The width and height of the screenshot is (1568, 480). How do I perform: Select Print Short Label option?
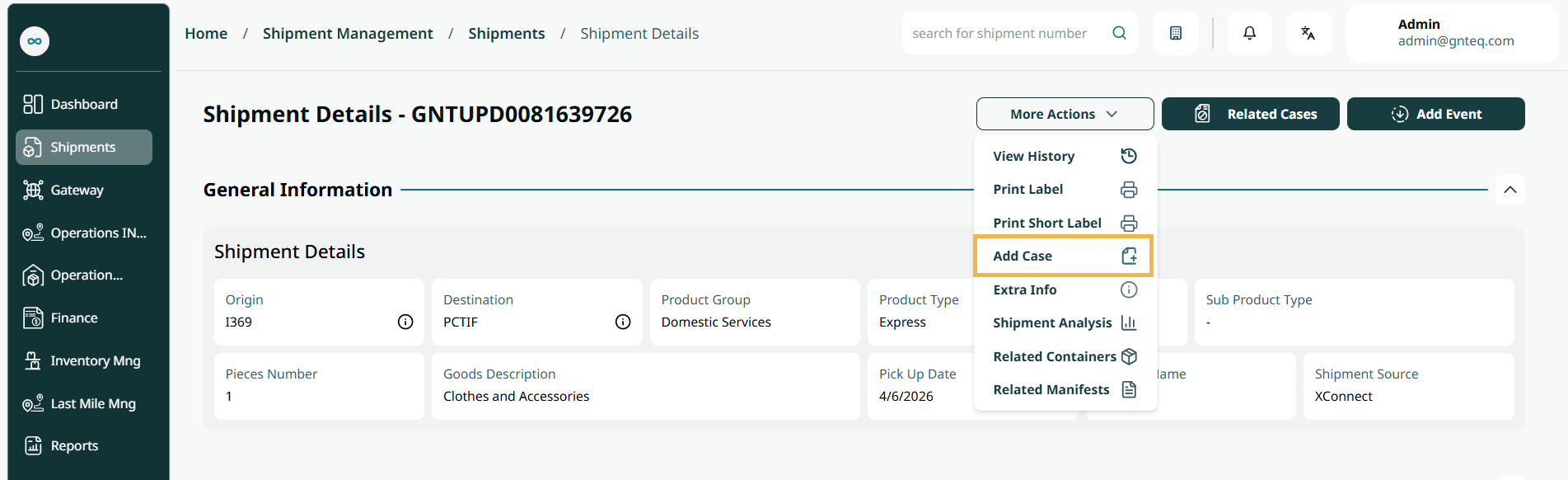point(1065,223)
